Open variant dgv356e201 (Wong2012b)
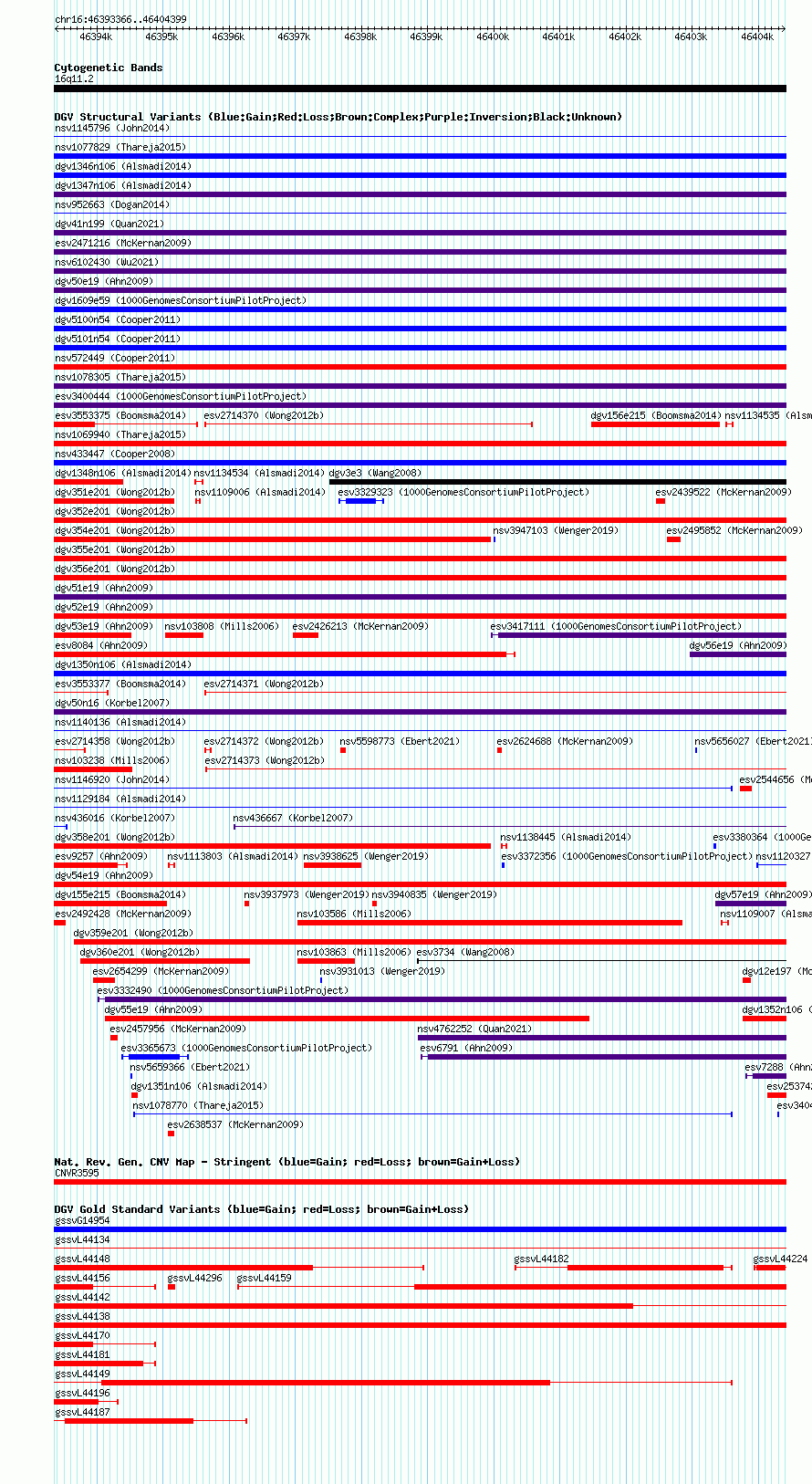812x1484 pixels. pos(115,569)
